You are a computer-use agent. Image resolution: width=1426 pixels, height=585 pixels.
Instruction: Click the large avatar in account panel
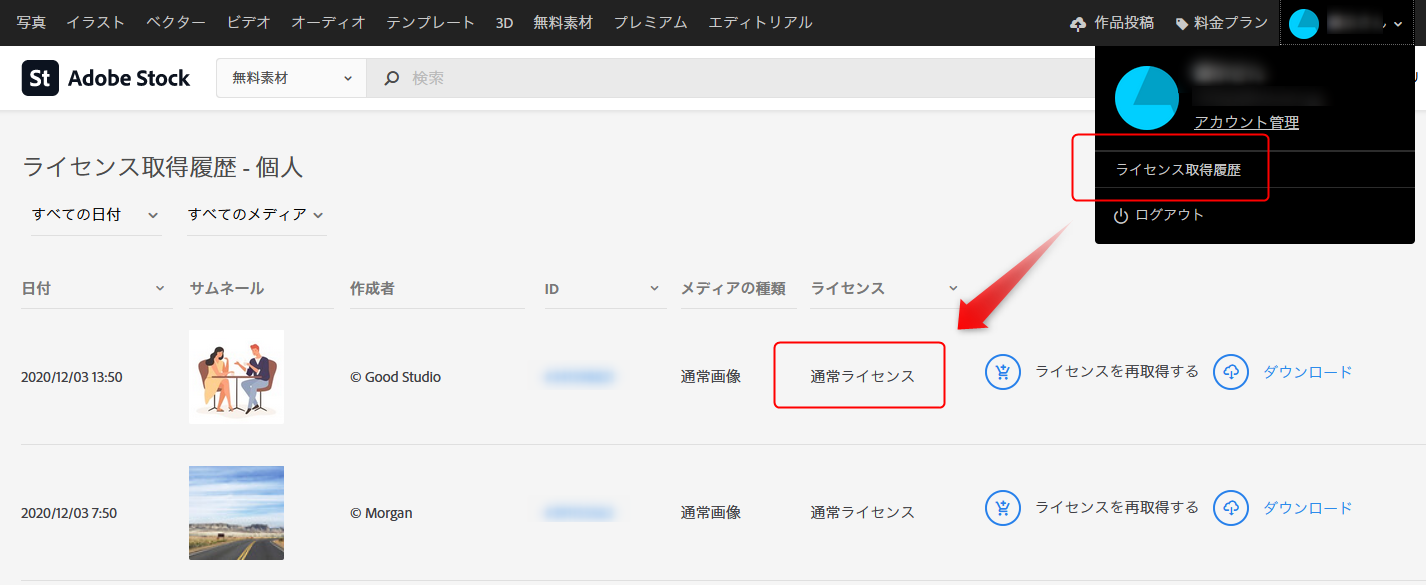click(1147, 98)
